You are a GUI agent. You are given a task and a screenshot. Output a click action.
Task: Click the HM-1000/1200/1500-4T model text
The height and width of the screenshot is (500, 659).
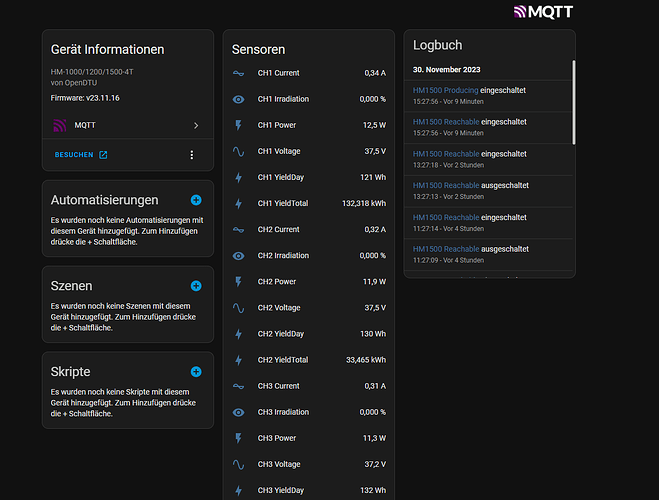(92, 72)
